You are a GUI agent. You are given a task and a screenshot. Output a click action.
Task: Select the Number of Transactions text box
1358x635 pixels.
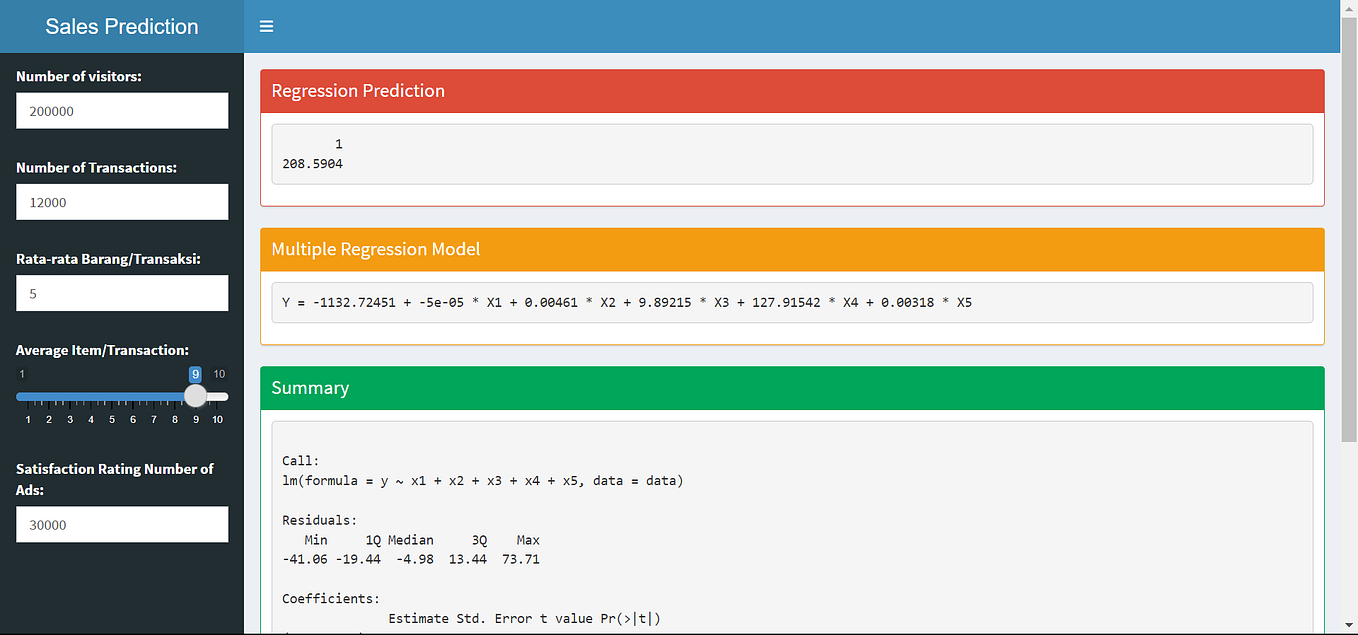[121, 202]
